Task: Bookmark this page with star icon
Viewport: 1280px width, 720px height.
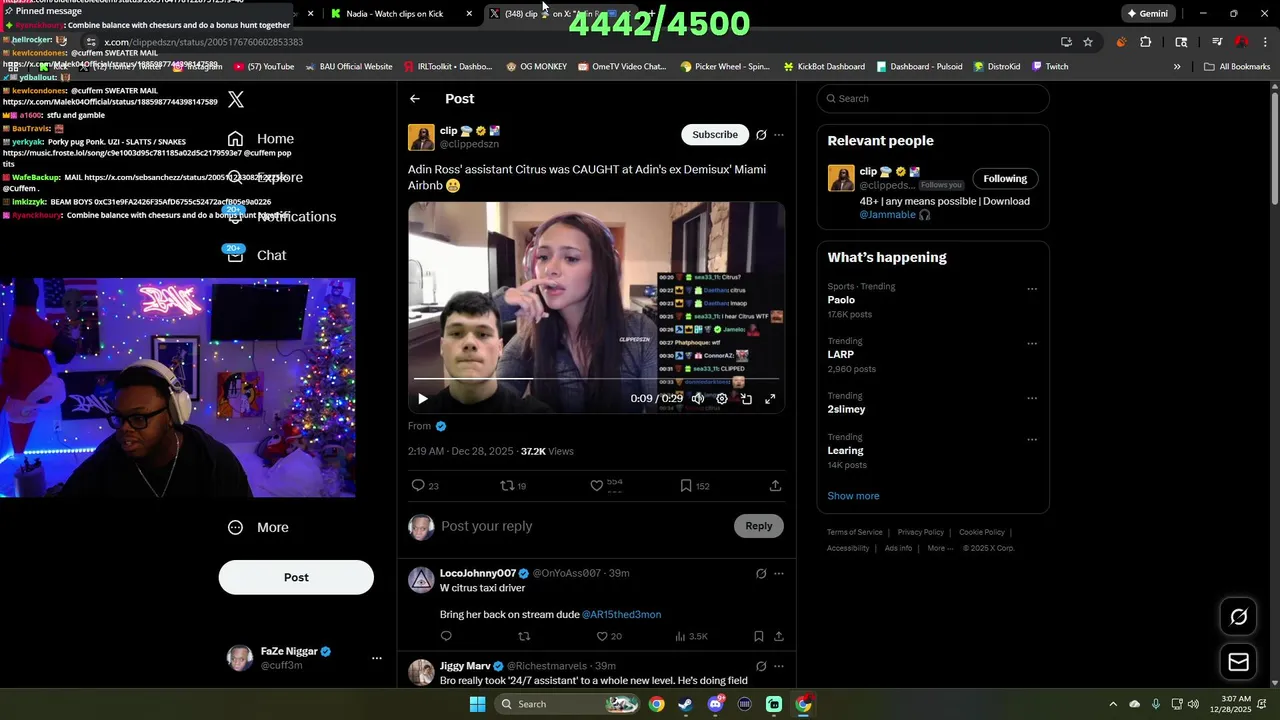Action: coord(1088,42)
